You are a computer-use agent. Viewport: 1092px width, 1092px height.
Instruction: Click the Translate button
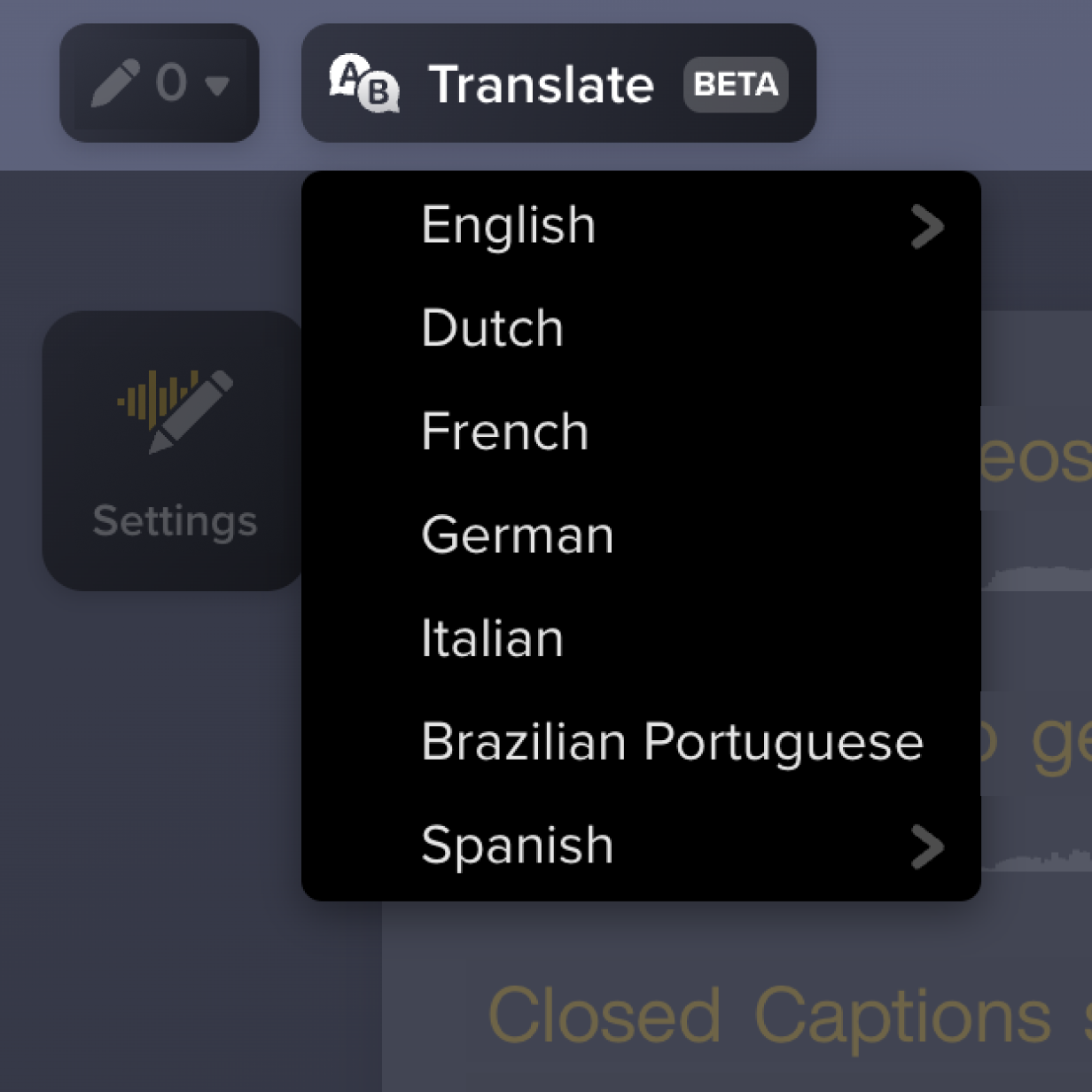click(542, 84)
